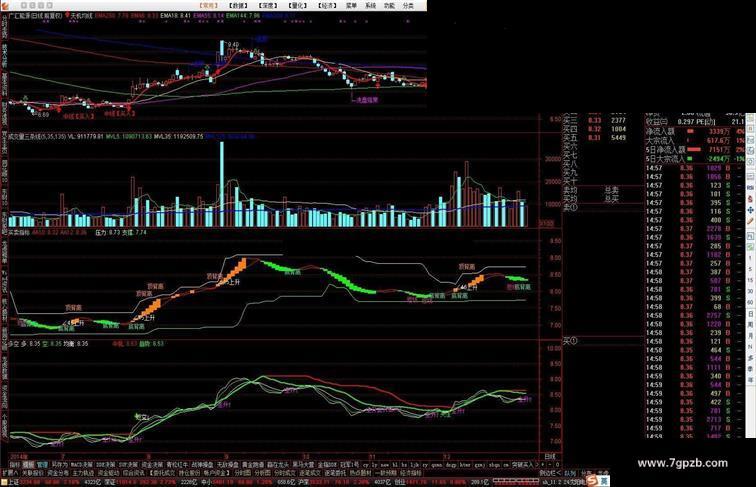Screen dimensions: 756x487
Task: Click the 上证 index in status bar
Action: click(14, 482)
